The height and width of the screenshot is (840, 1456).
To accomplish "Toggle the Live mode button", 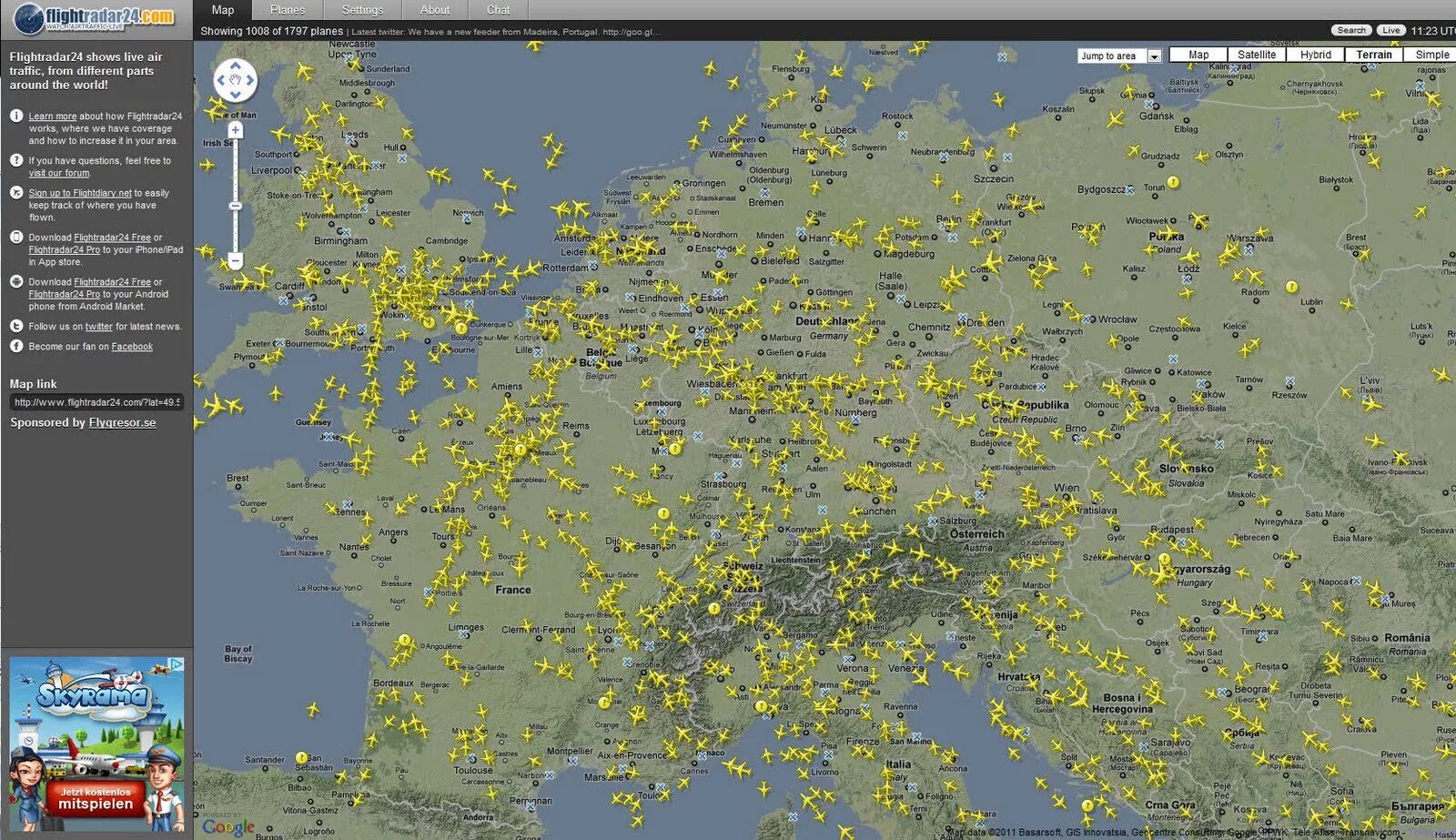I will click(1390, 30).
